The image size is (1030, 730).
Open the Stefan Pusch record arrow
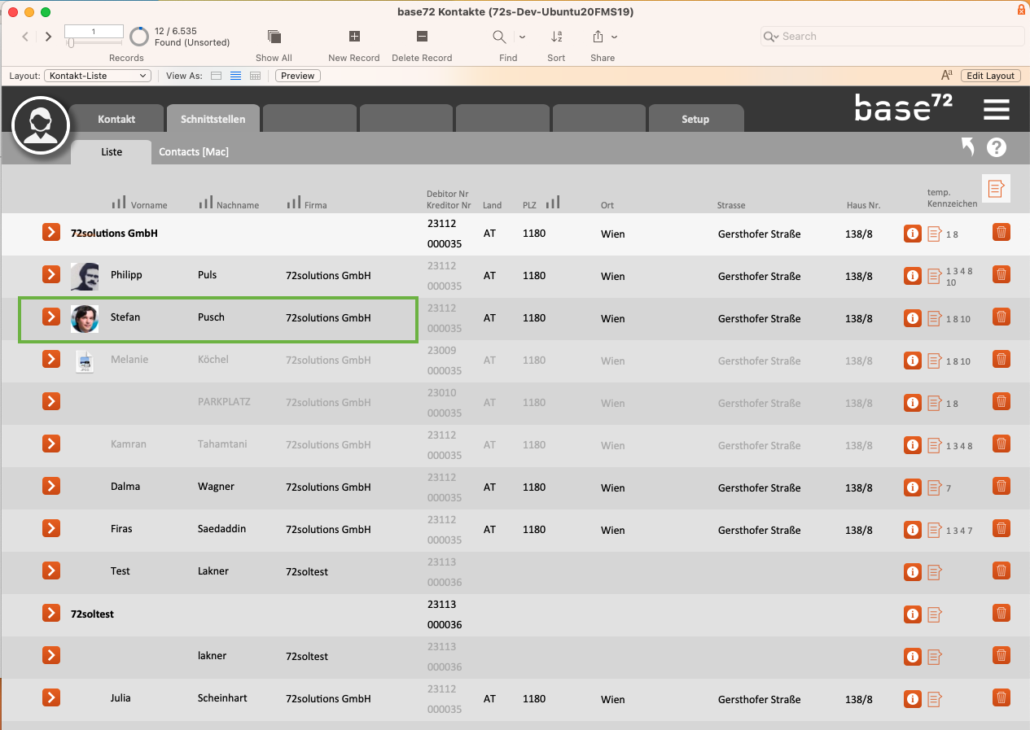tap(51, 317)
